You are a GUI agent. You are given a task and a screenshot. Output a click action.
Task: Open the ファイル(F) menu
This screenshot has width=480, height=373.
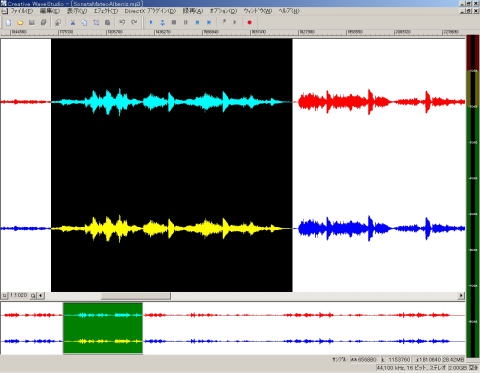pyautogui.click(x=22, y=11)
